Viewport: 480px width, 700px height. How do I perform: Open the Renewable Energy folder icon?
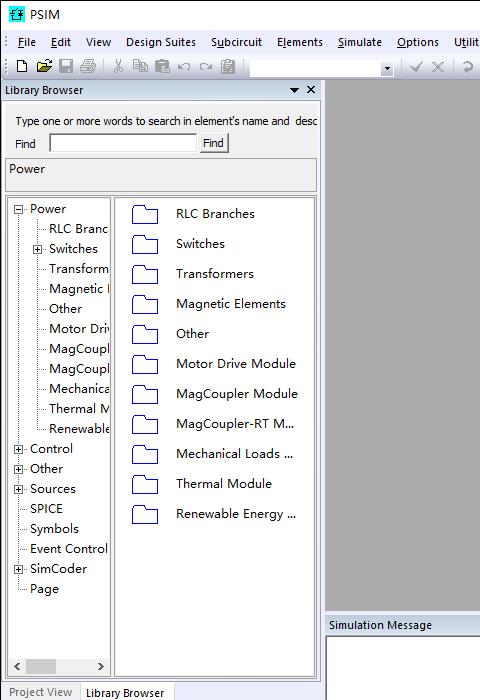pyautogui.click(x=145, y=514)
